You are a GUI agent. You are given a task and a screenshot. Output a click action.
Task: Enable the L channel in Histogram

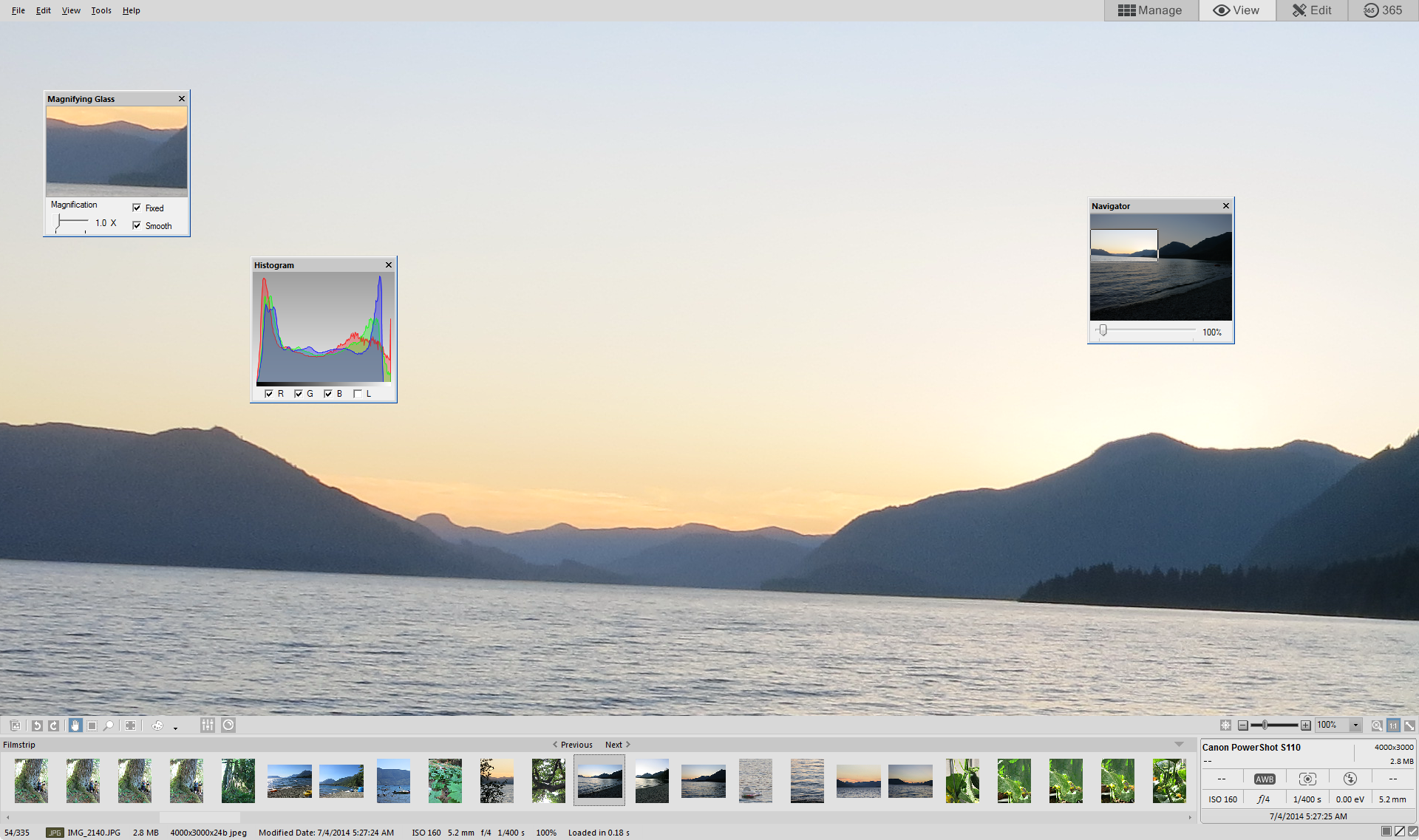tap(358, 394)
